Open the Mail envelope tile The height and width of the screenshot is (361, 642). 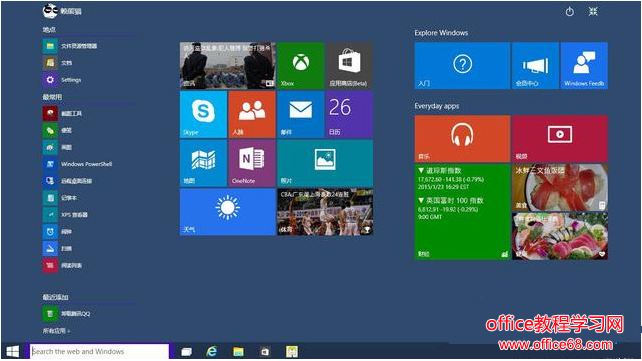[301, 114]
